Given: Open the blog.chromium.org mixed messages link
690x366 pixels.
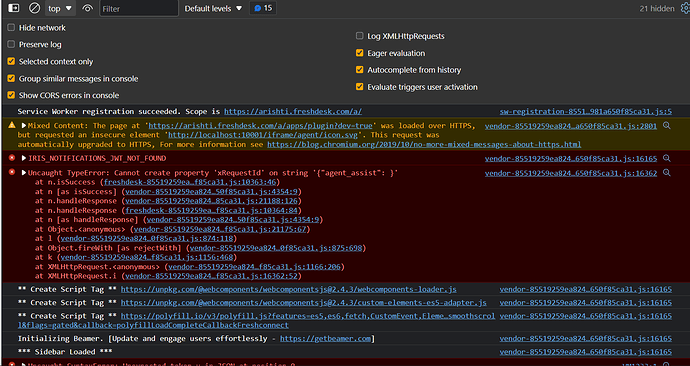Looking at the screenshot, I should (424, 144).
